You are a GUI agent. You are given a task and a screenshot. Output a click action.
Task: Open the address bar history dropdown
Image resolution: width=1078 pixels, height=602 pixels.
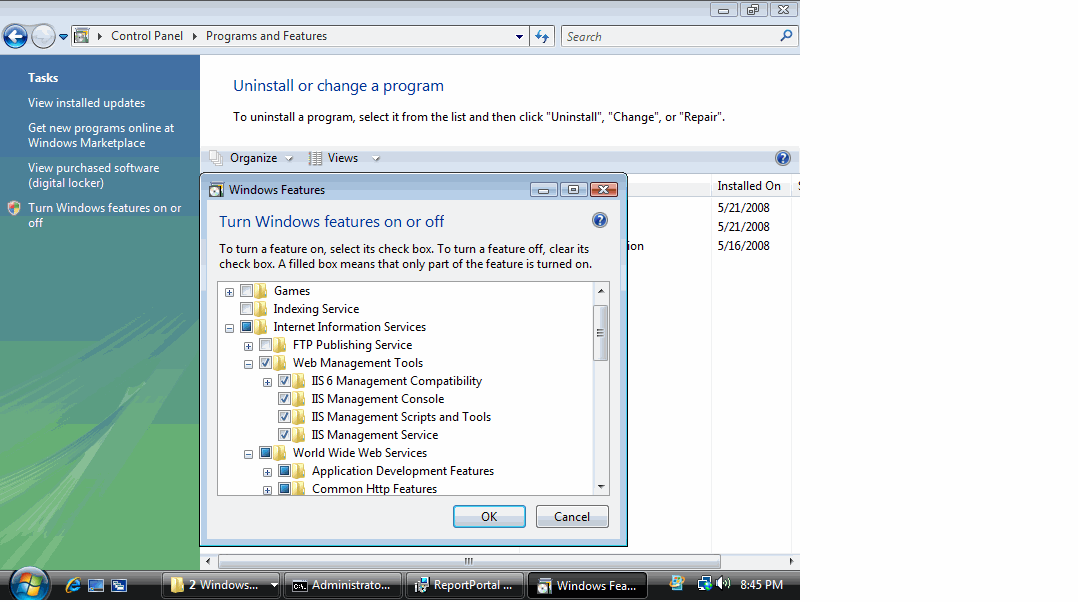519,36
